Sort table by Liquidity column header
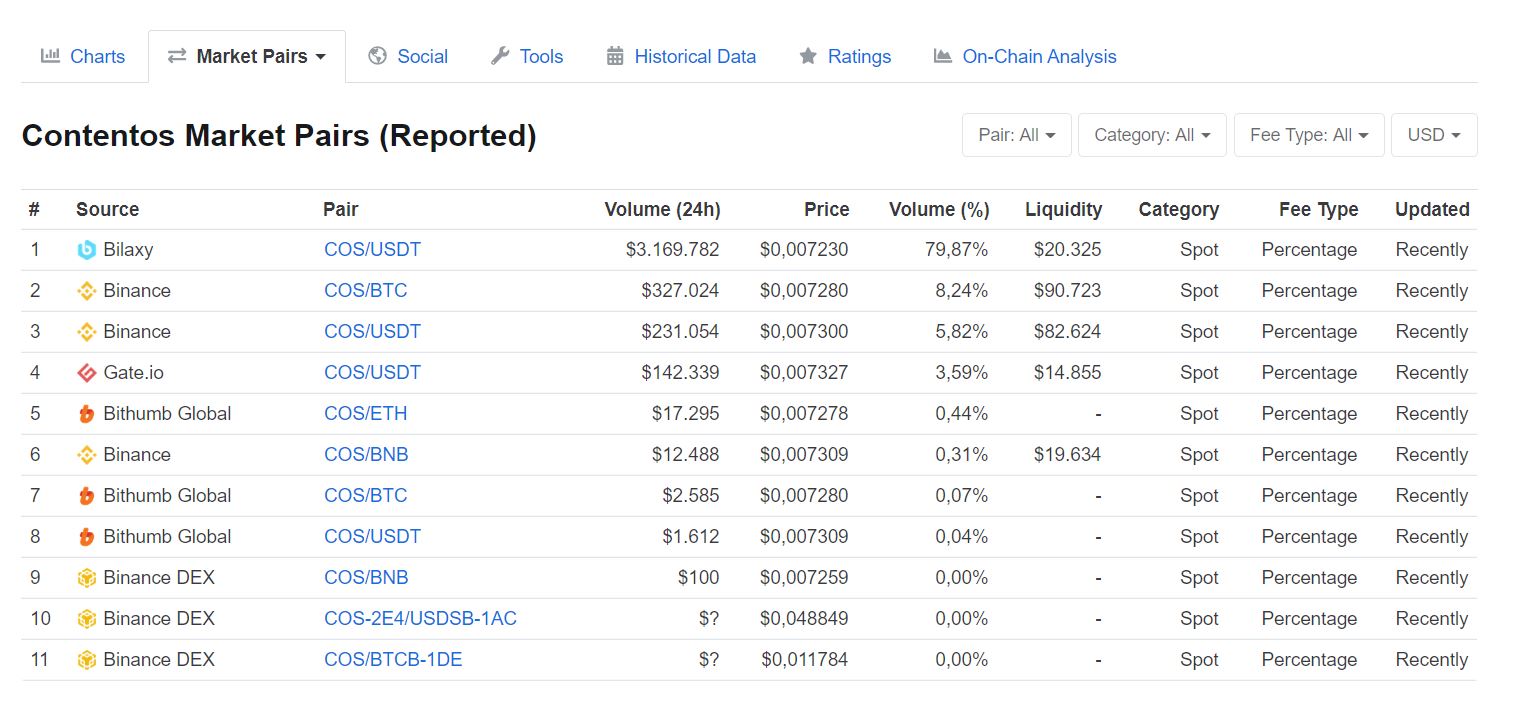This screenshot has width=1526, height=706. click(1063, 209)
